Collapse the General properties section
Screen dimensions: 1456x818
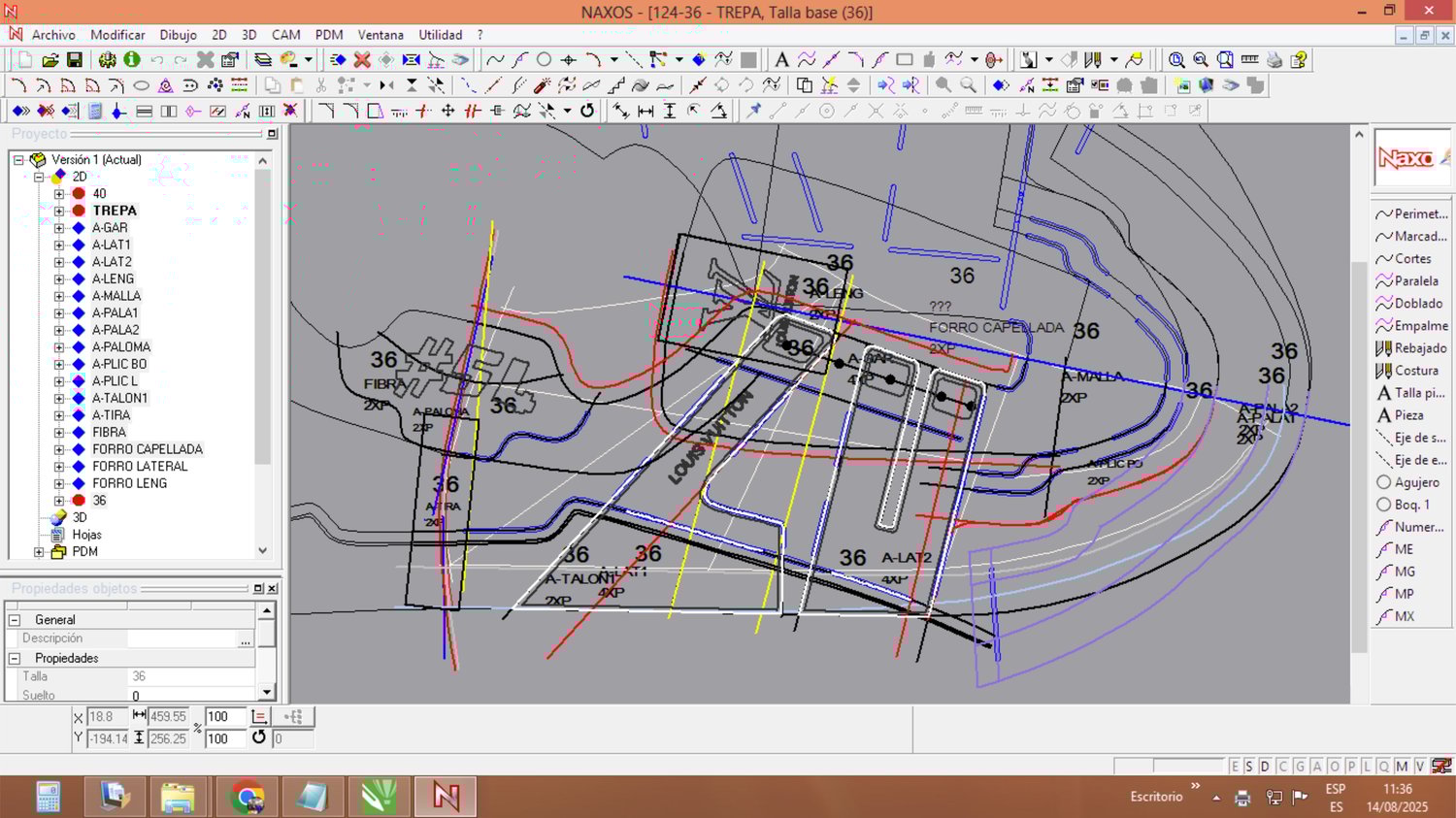click(x=15, y=620)
